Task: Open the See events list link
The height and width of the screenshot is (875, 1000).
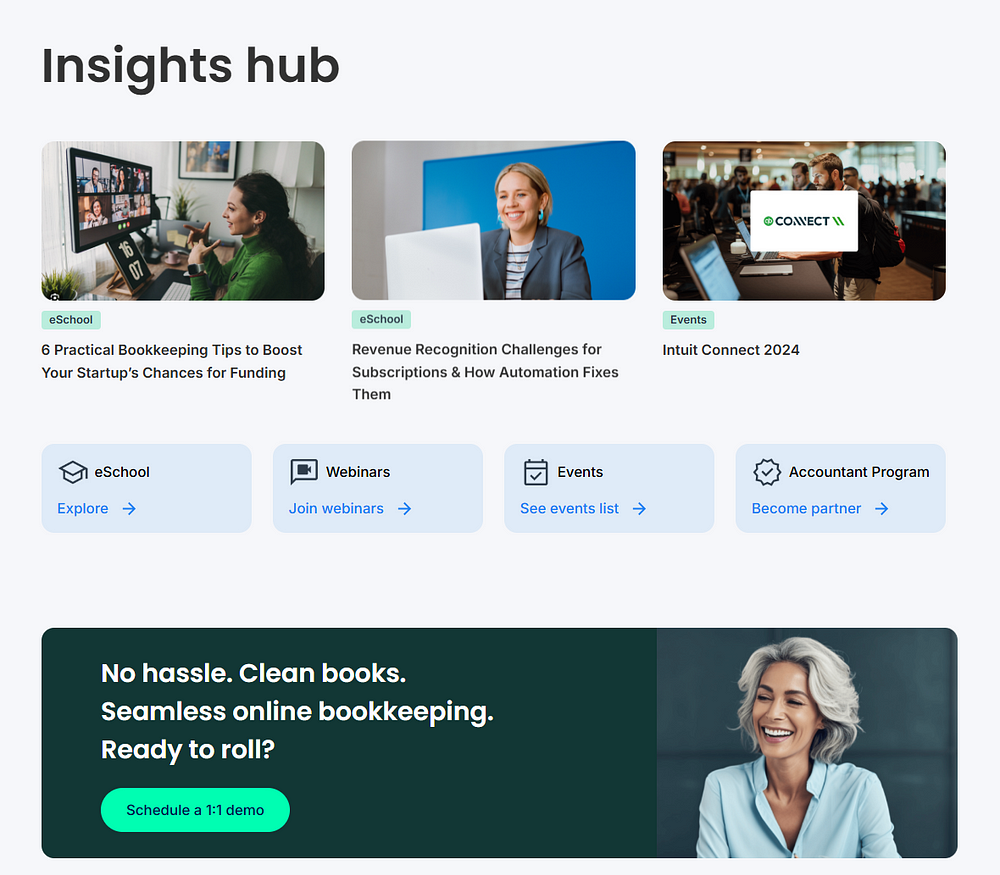Action: pos(570,508)
